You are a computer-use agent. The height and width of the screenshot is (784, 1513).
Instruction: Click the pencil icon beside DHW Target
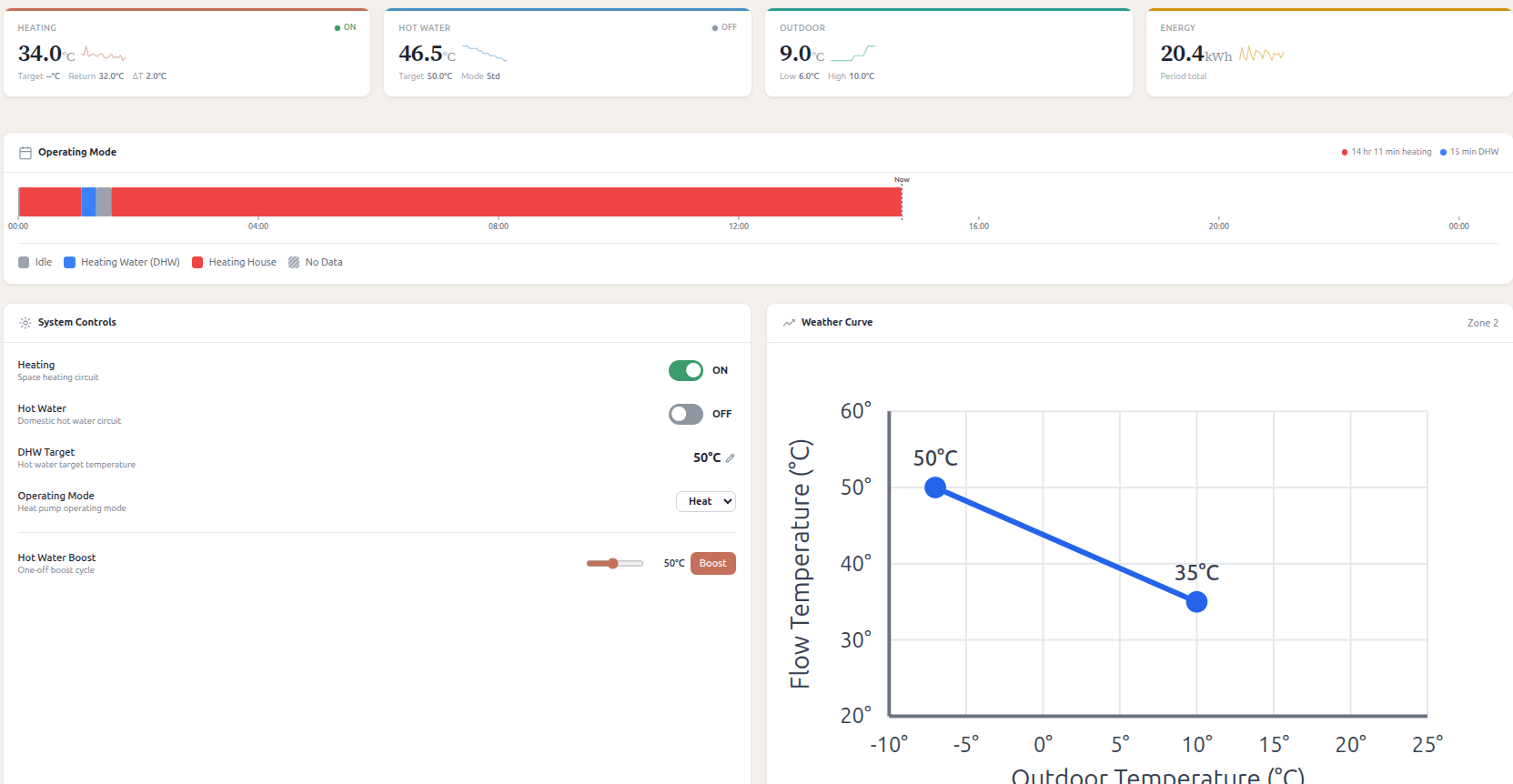click(730, 458)
